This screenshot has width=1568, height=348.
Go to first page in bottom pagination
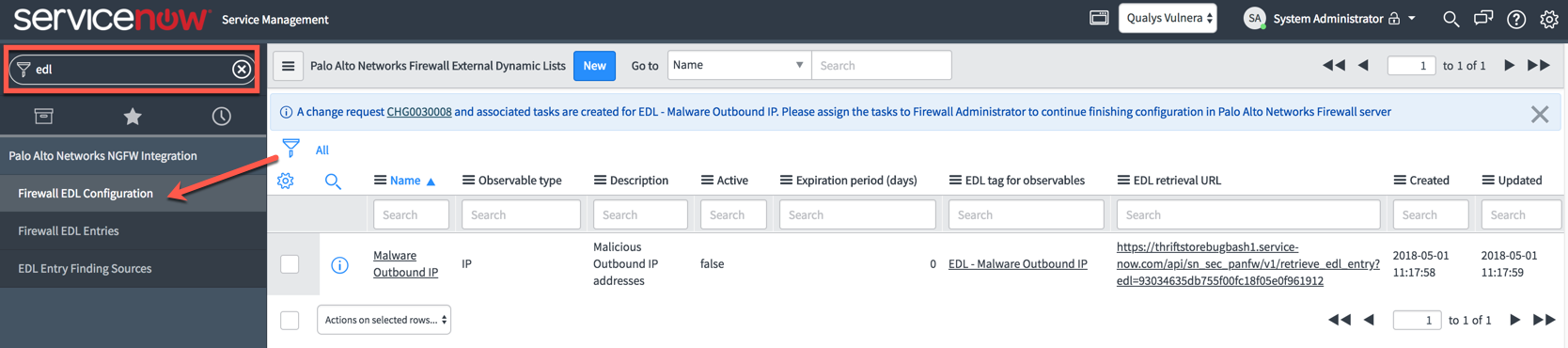[x=1339, y=320]
